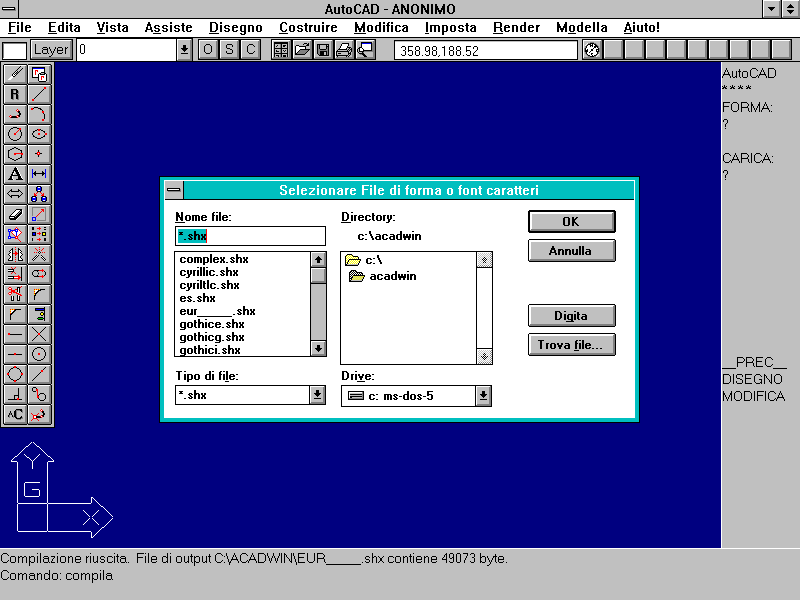The width and height of the screenshot is (800, 600).
Task: Open the File menu
Action: [20, 28]
